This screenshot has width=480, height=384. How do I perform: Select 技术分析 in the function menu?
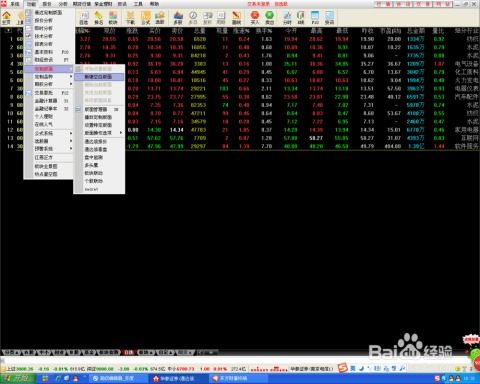click(49, 36)
